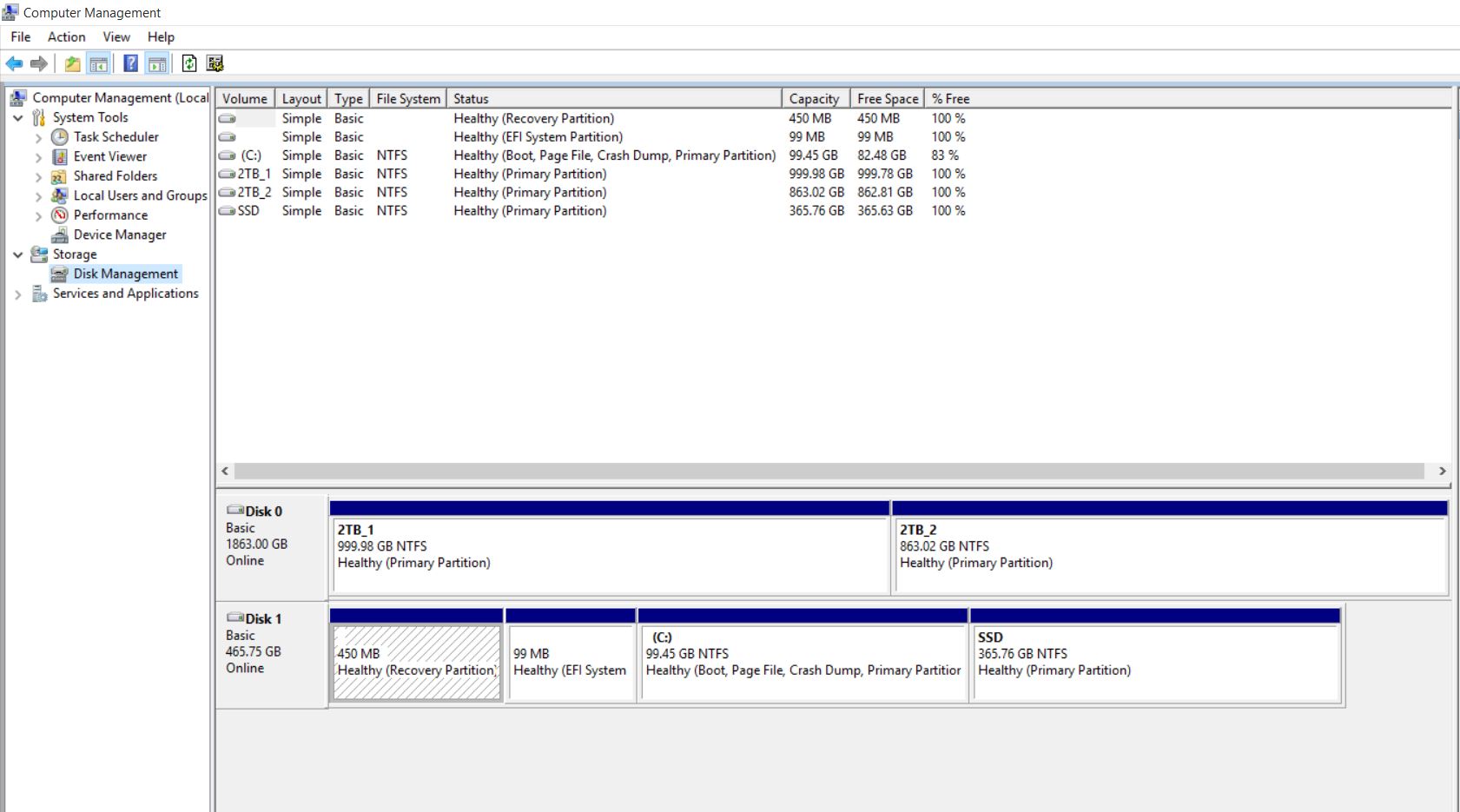
Task: Select the Computer Management (Local) root node
Action: point(121,97)
